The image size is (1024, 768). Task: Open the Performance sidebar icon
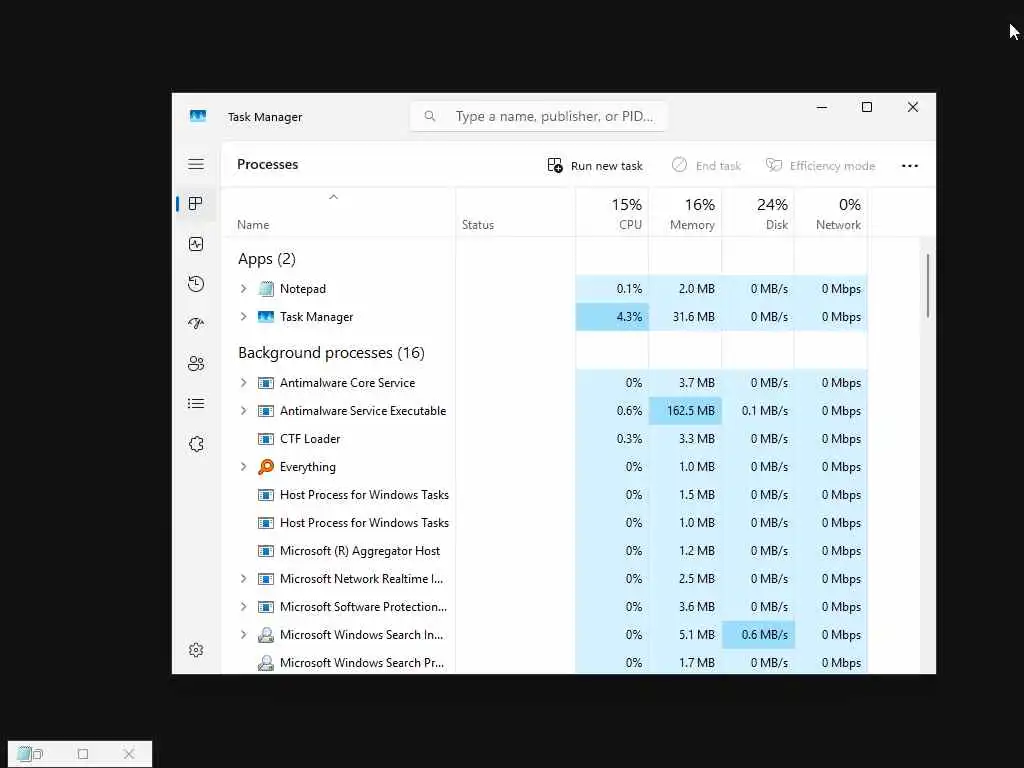(x=196, y=244)
